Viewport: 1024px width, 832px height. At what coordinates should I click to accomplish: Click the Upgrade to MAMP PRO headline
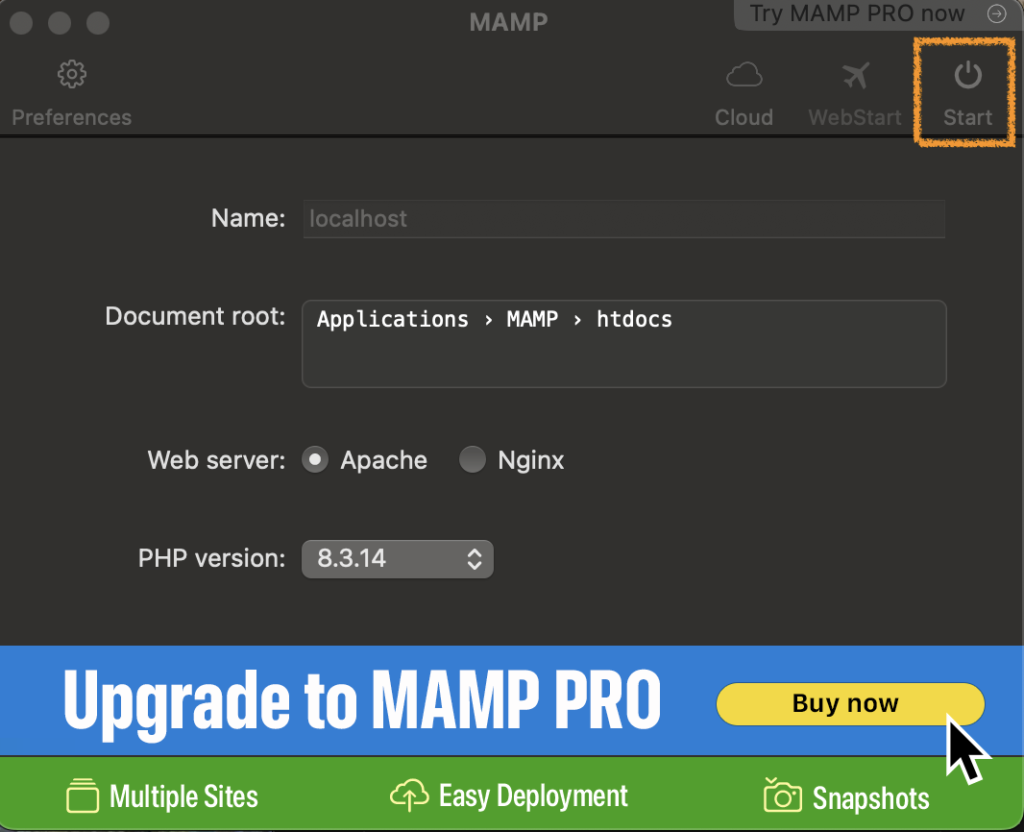[362, 703]
